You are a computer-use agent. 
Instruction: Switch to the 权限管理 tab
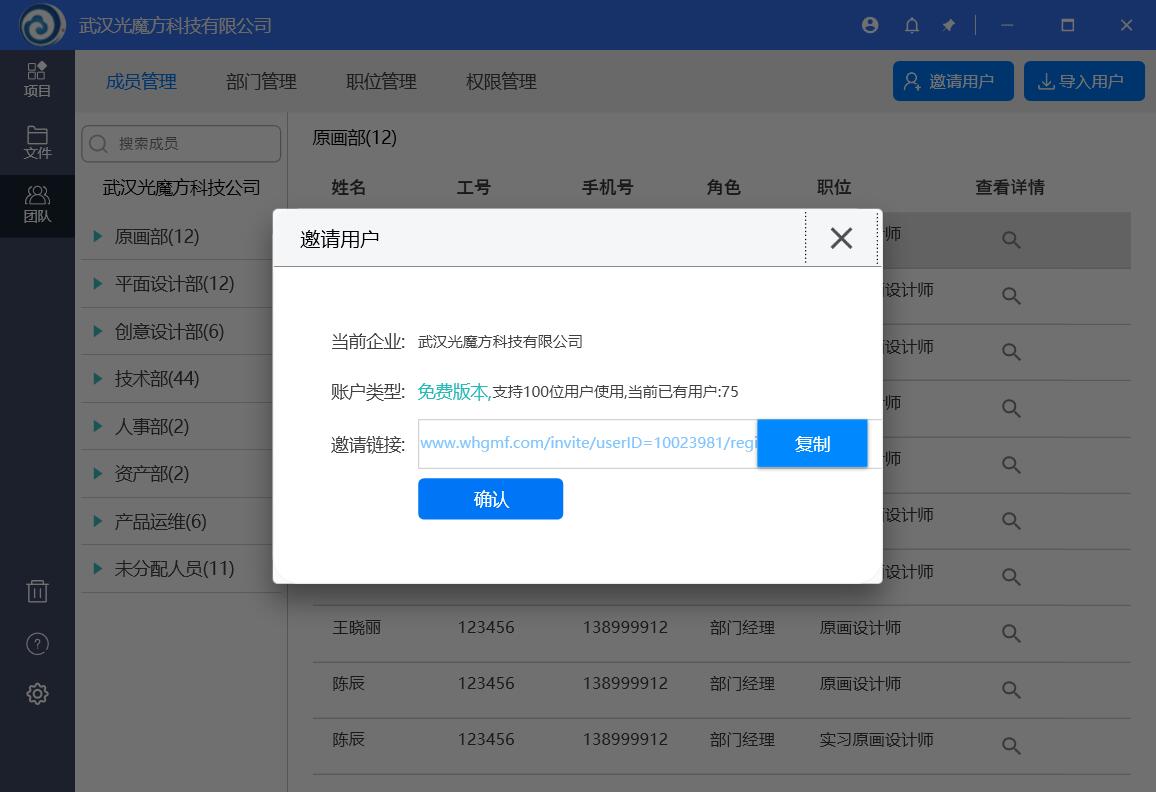pyautogui.click(x=501, y=81)
